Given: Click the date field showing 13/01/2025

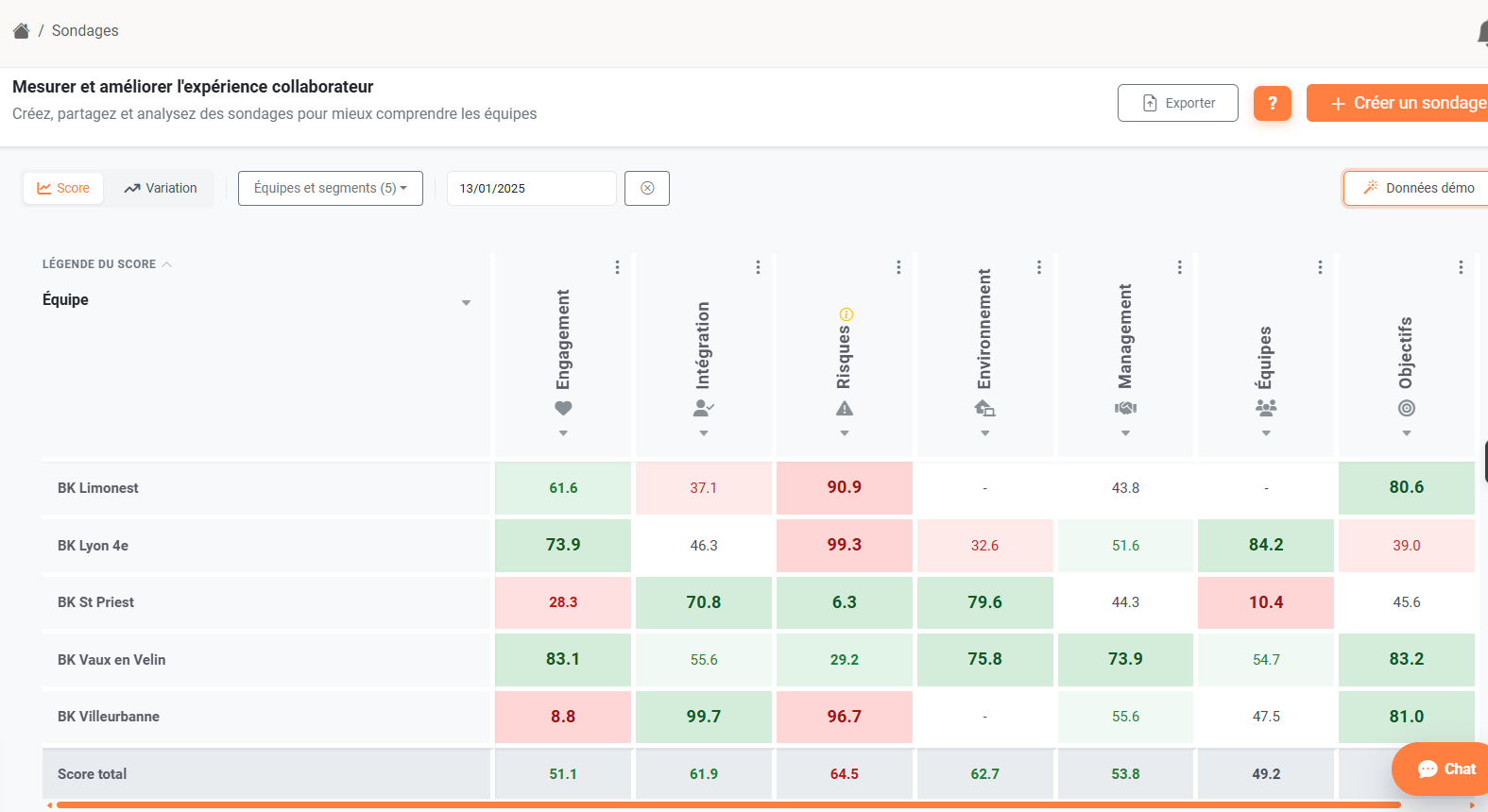Looking at the screenshot, I should point(532,188).
